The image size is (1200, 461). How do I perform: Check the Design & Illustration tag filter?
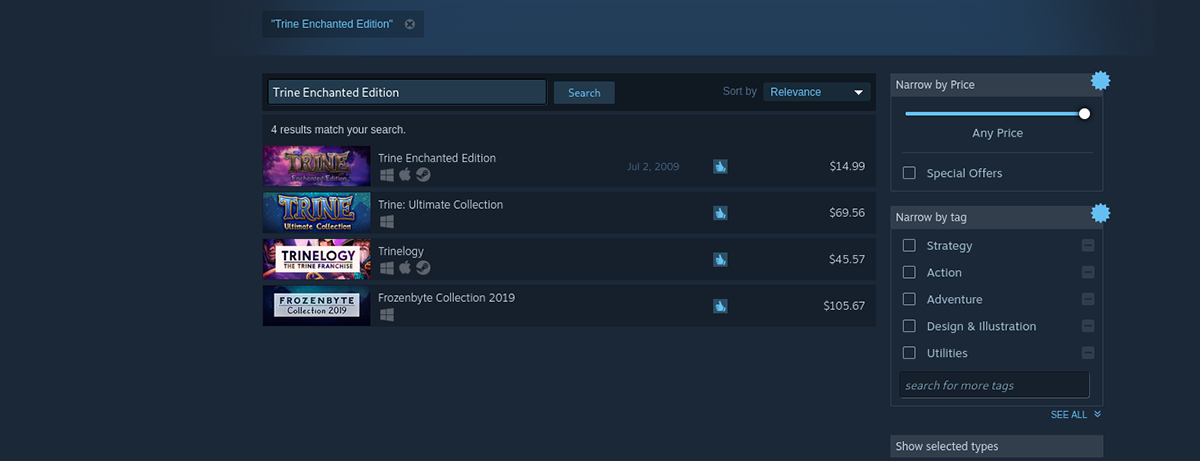click(x=909, y=326)
